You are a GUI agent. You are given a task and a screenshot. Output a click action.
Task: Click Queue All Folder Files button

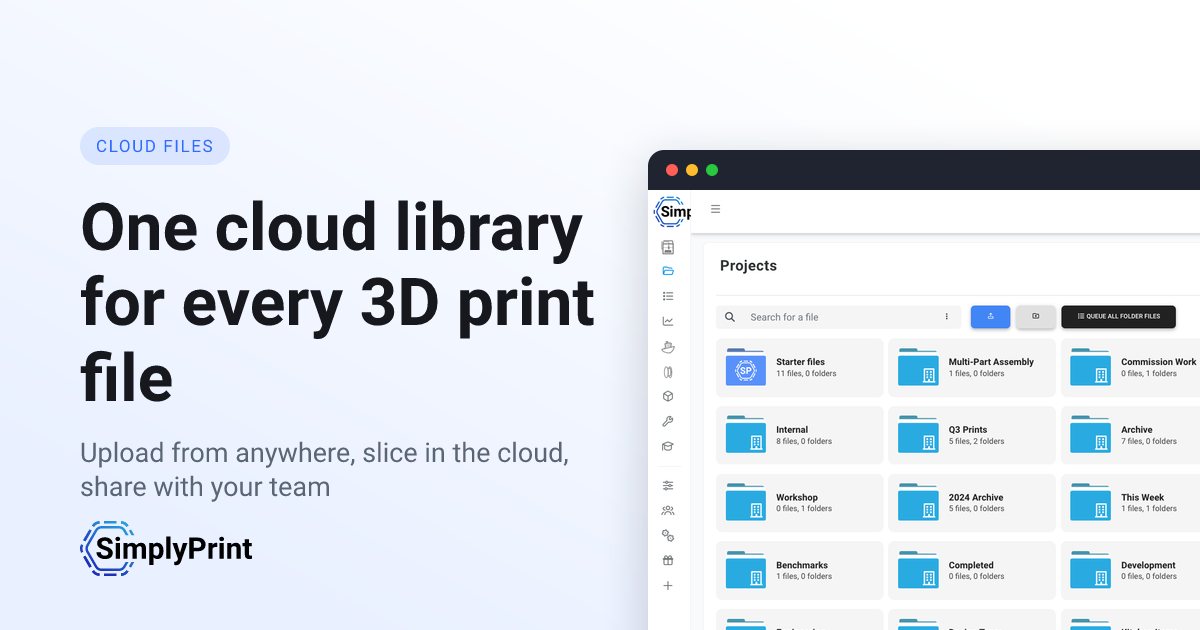pos(1118,317)
